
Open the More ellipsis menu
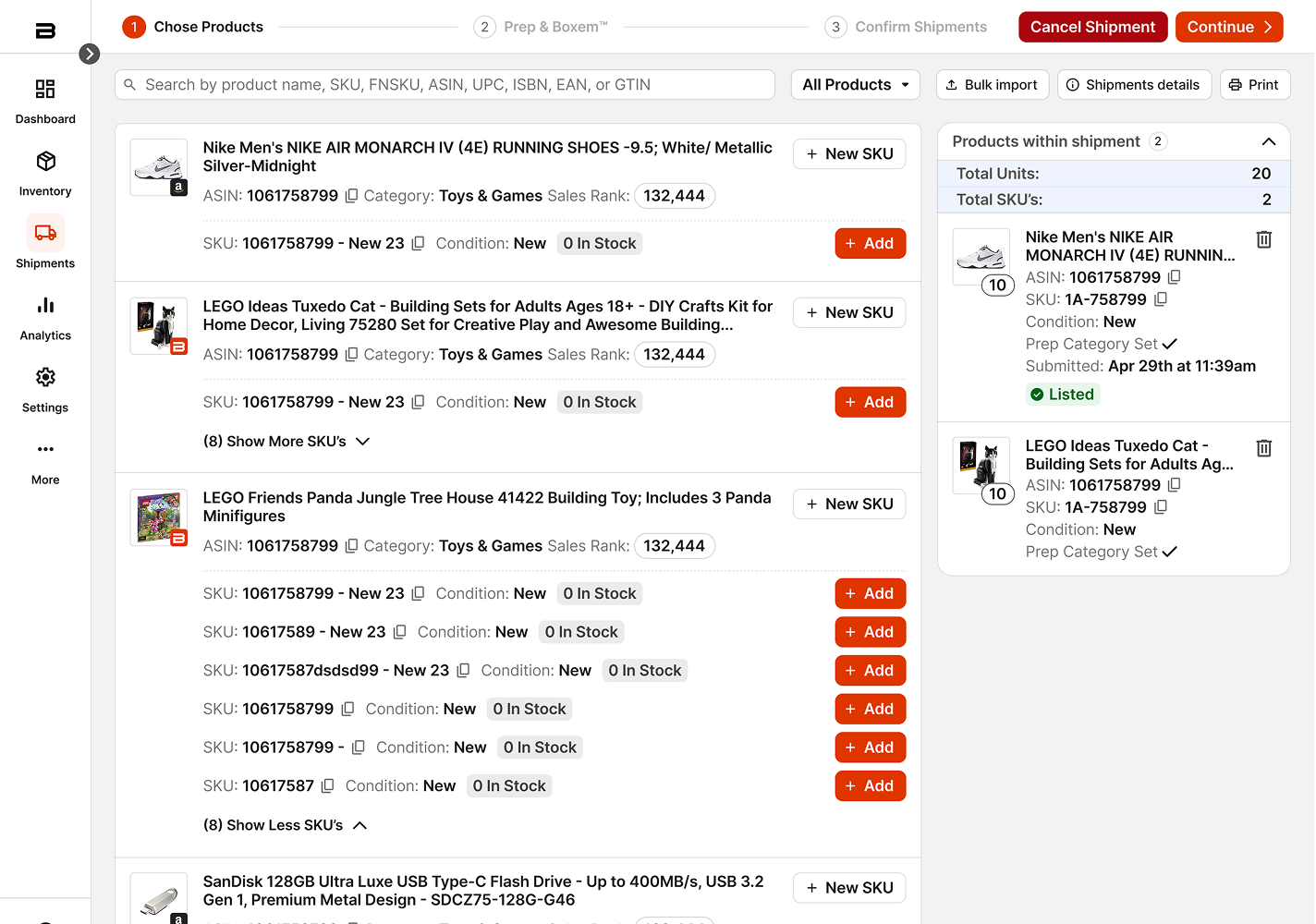[45, 449]
